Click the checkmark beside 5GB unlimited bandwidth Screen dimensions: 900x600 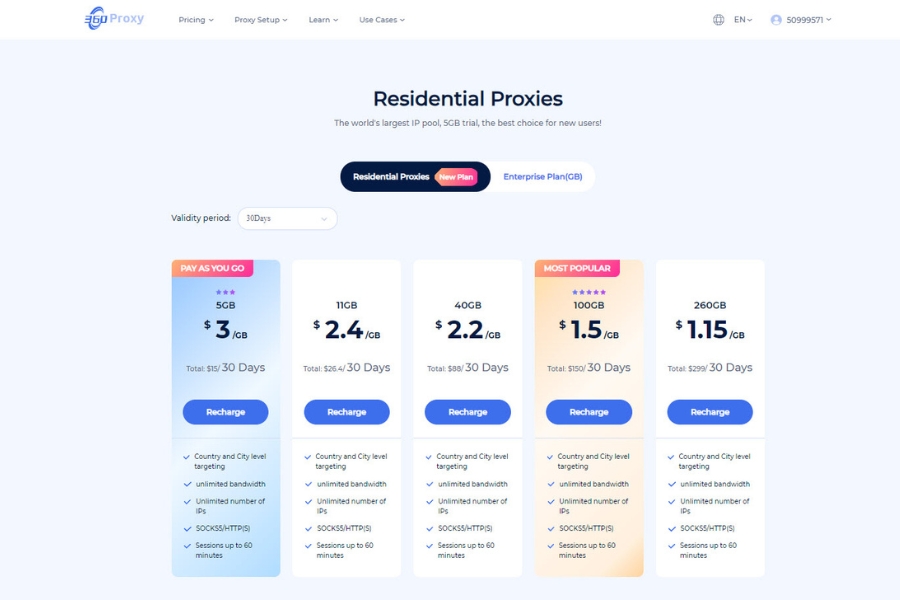187,485
